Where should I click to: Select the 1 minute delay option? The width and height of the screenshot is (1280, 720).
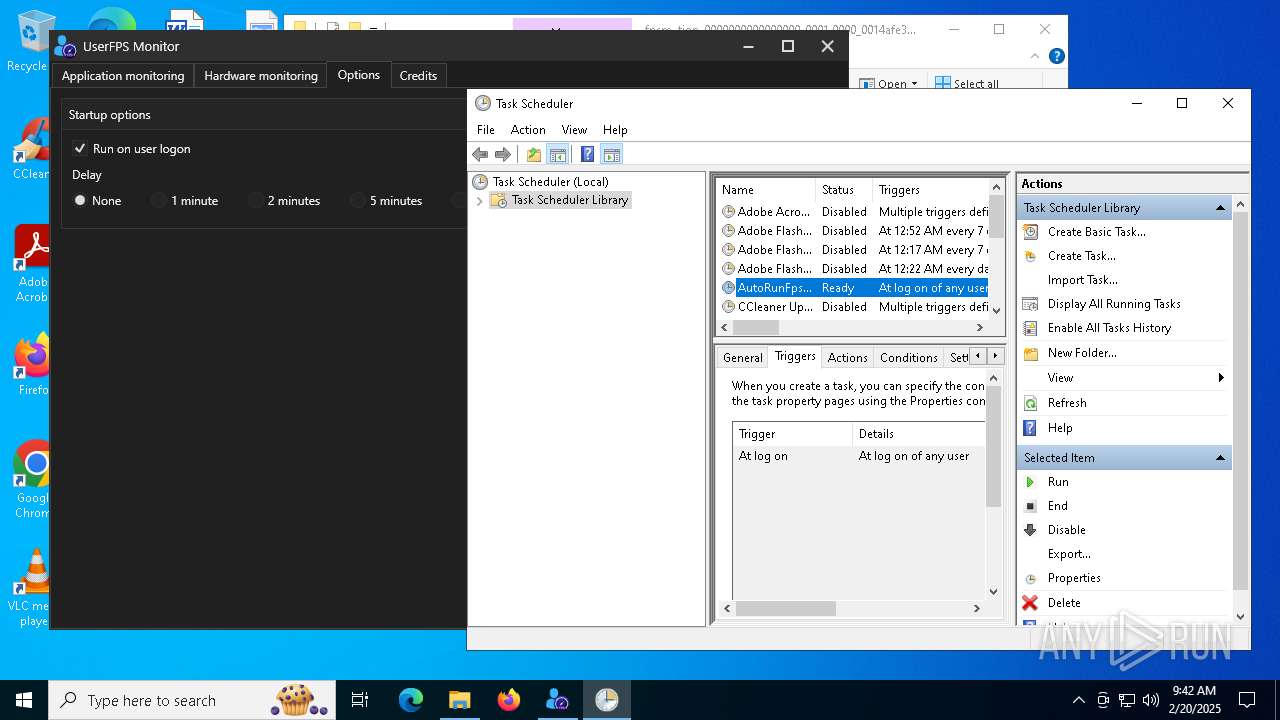pos(158,201)
